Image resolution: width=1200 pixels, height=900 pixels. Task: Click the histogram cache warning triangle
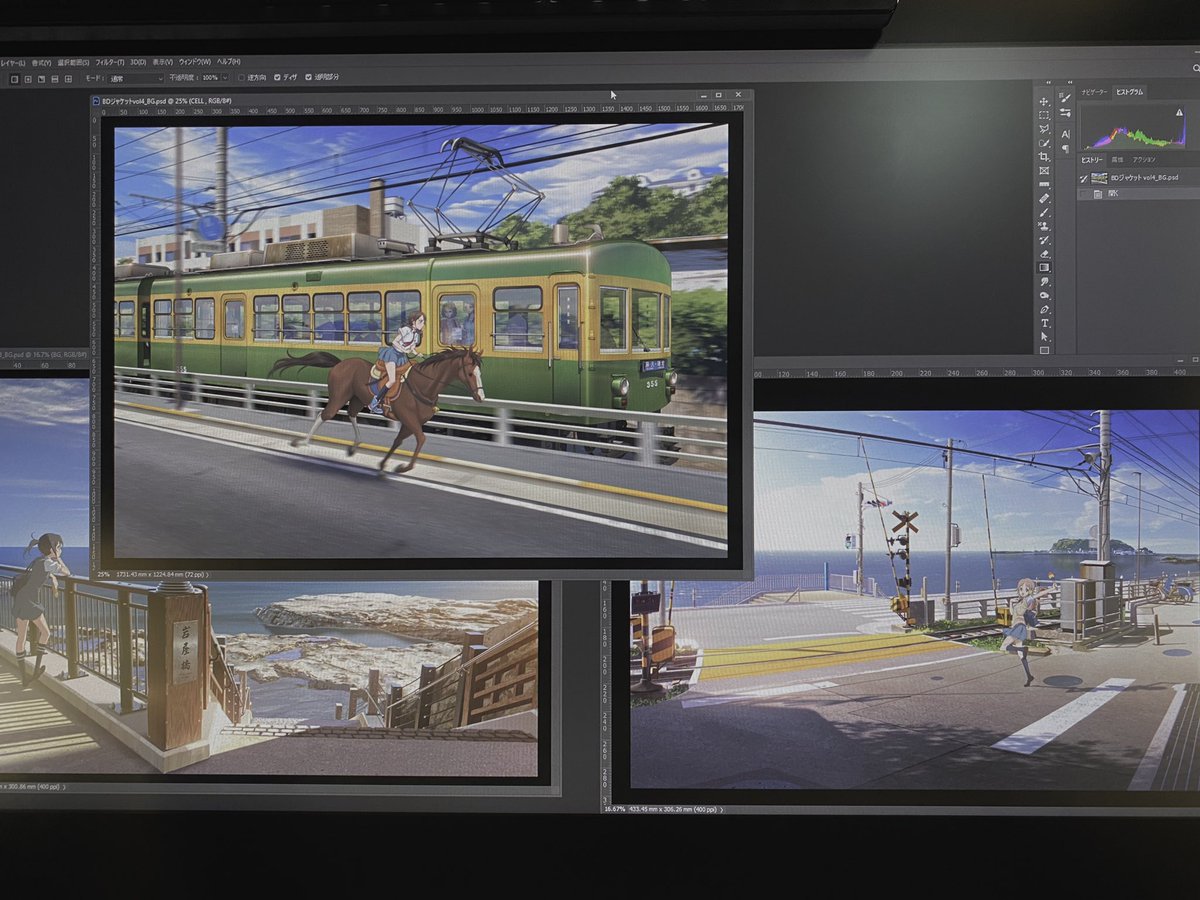[1180, 112]
